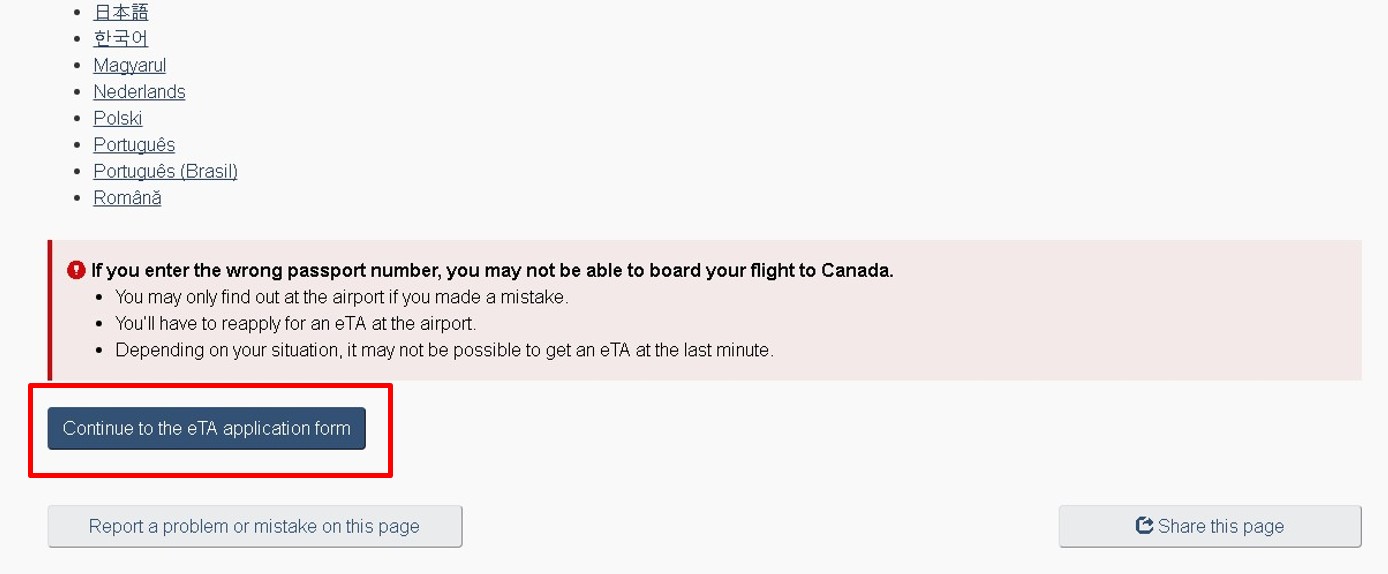Open the Português (Brasil) link
This screenshot has height=574, width=1388.
click(165, 171)
